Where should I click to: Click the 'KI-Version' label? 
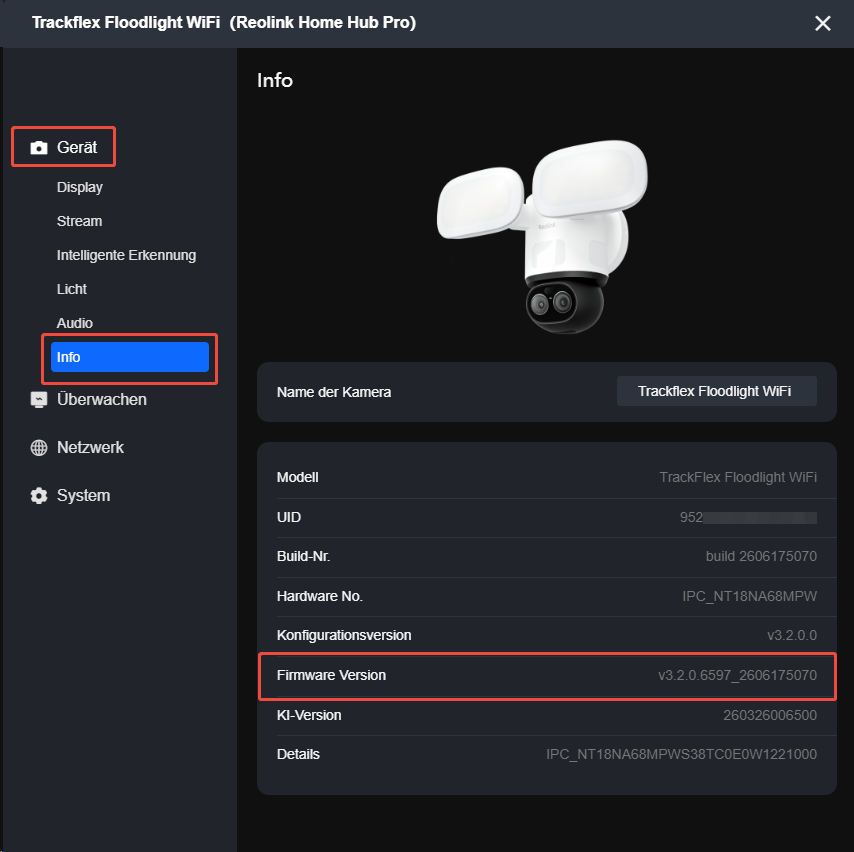coord(309,715)
